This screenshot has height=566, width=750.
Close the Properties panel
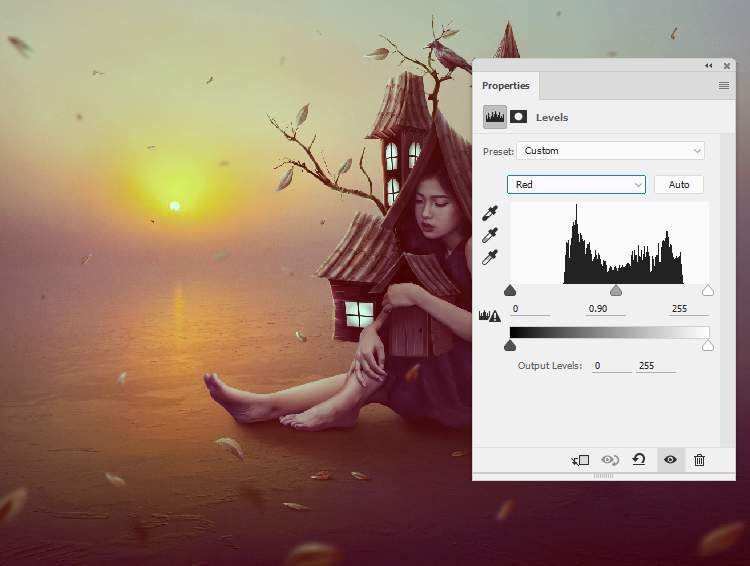[727, 66]
